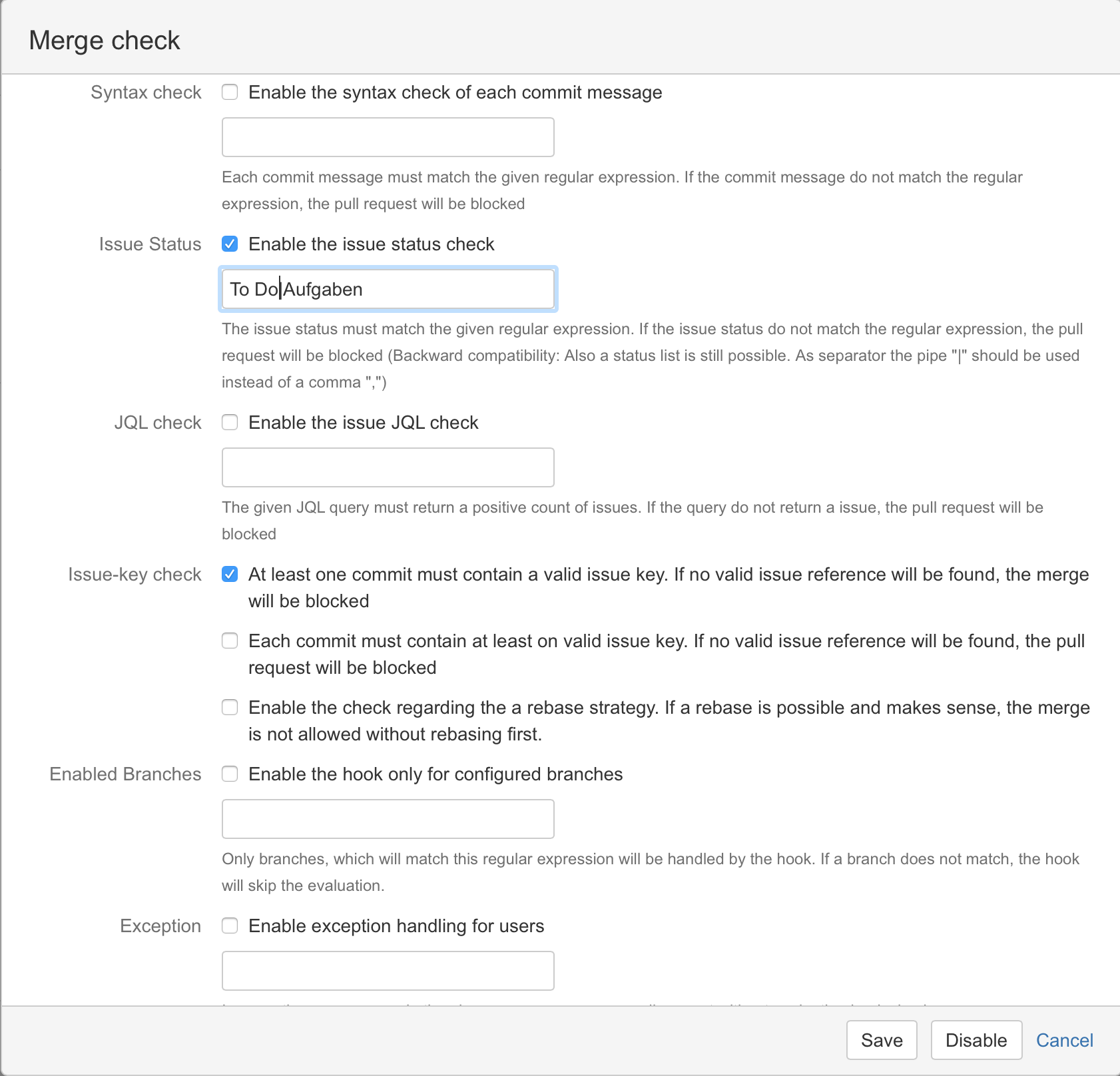Cancel the Merge check dialog
1120x1076 pixels.
point(1064,1040)
